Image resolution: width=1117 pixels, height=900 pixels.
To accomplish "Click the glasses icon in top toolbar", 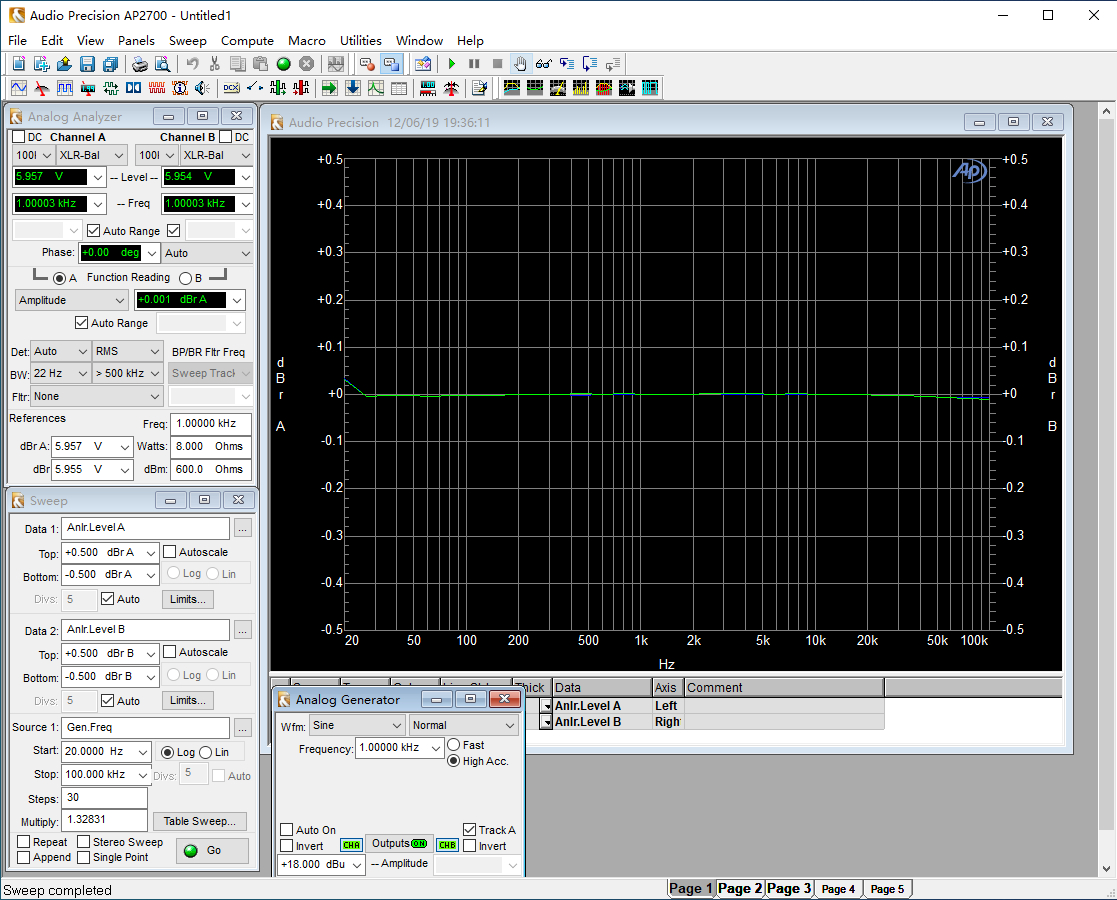I will point(543,63).
